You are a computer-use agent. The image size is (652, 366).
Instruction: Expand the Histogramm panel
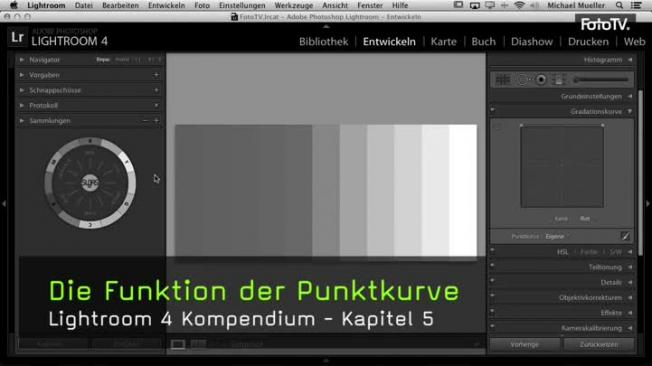[630, 59]
